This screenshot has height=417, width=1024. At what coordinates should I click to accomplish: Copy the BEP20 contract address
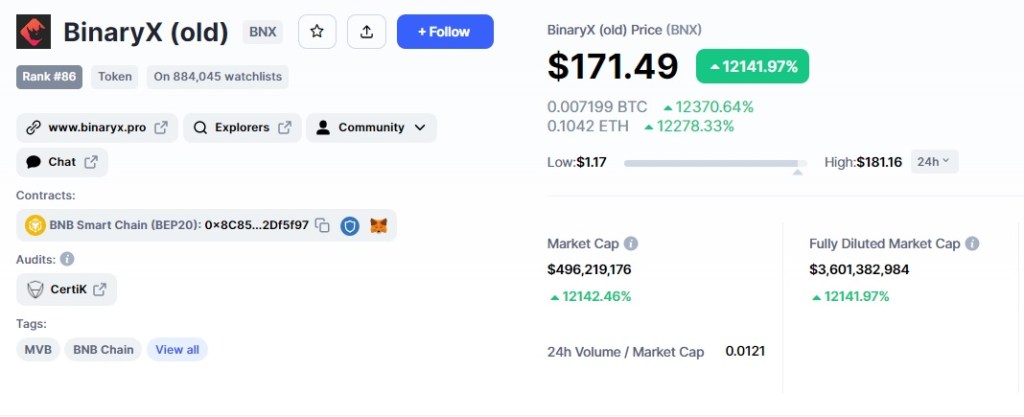[322, 226]
